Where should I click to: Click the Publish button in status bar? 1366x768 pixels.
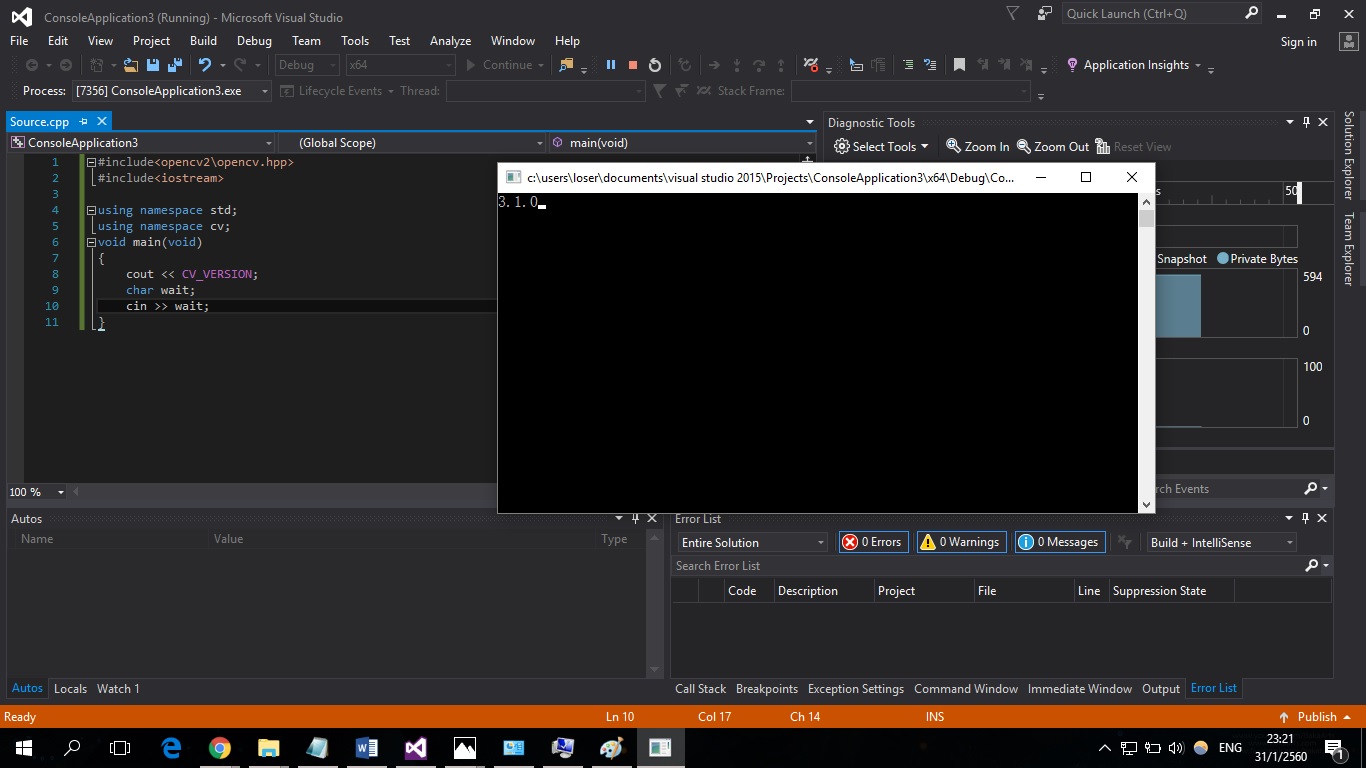[1316, 717]
